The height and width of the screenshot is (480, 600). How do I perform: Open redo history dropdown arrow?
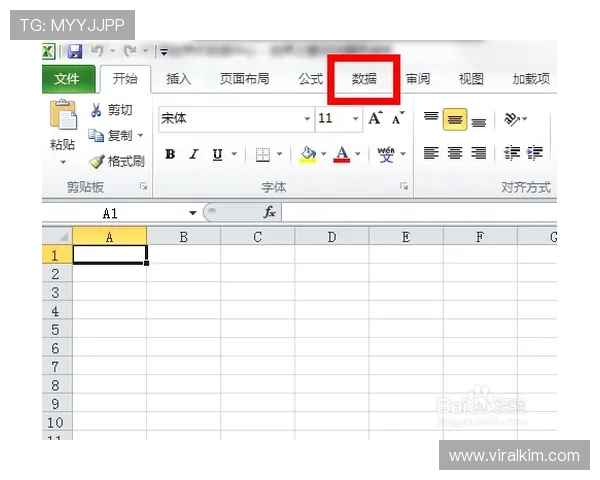(145, 51)
